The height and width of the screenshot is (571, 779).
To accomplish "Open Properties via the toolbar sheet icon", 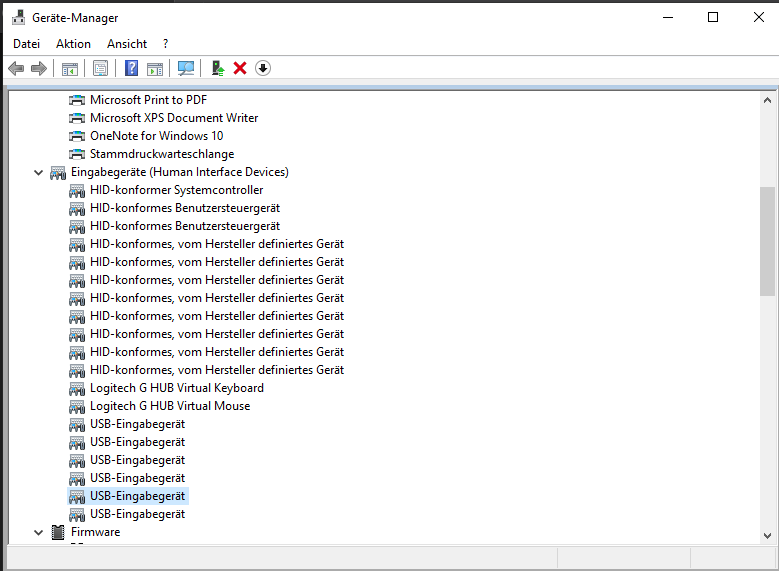I will [100, 69].
